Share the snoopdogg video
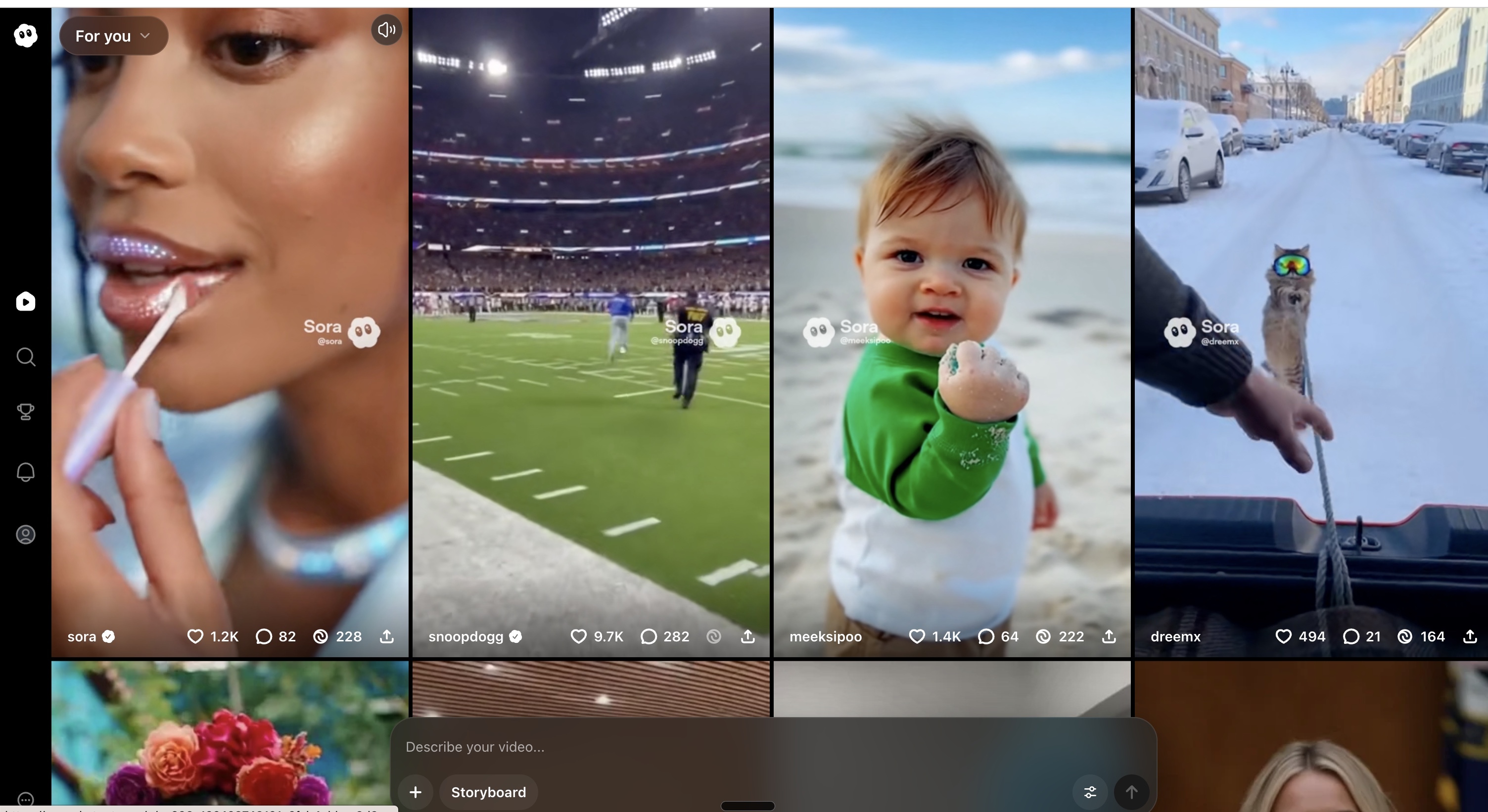This screenshot has width=1488, height=812. tap(747, 636)
